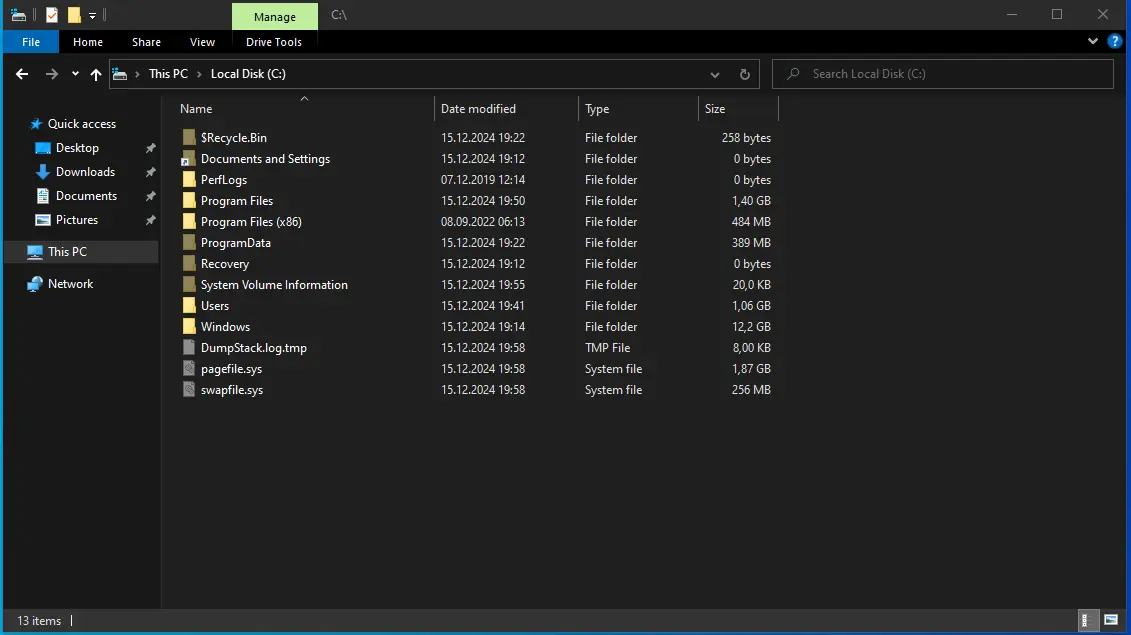Refresh the Local Disk (C:) view
Viewport: 1131px width, 635px height.
[744, 74]
